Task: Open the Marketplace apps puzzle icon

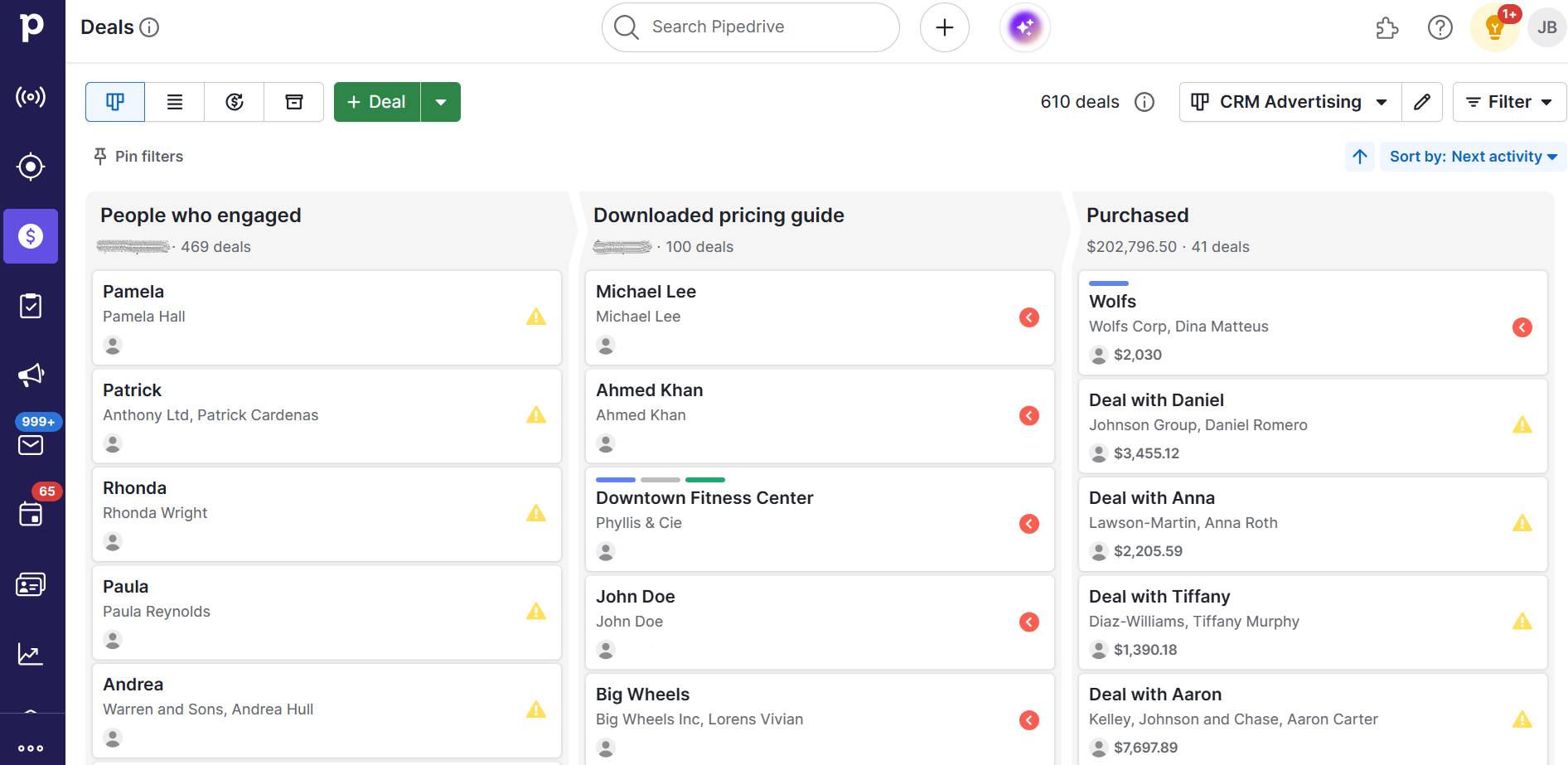Action: point(1387,27)
